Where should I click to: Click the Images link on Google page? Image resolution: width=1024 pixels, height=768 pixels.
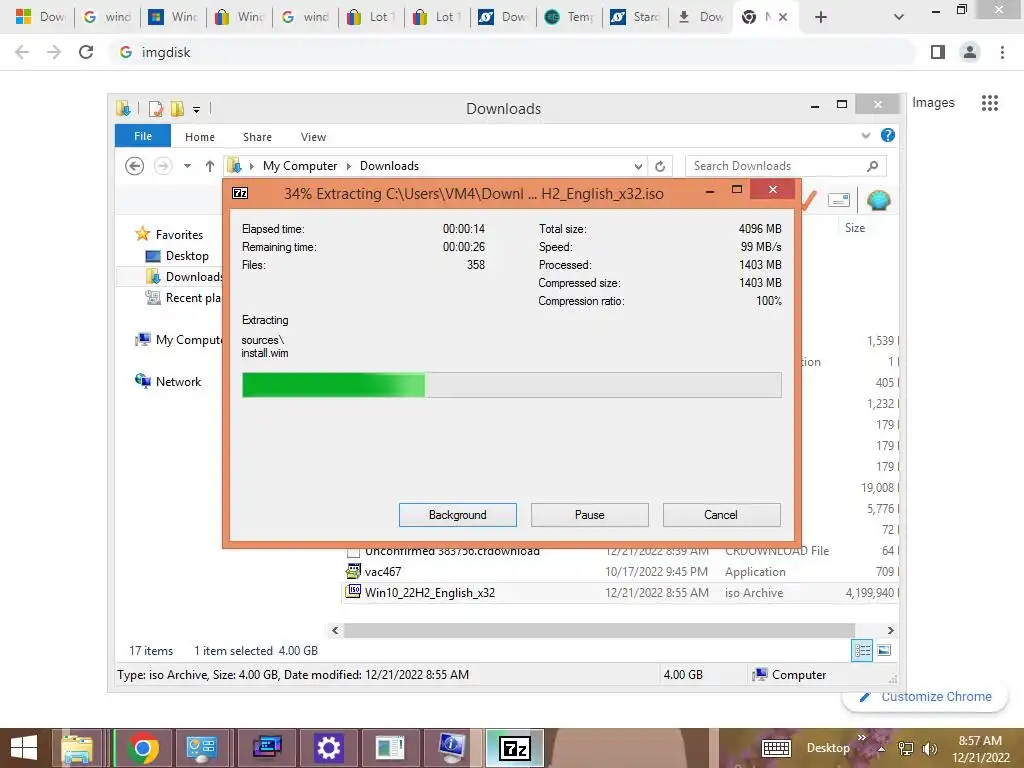point(933,103)
